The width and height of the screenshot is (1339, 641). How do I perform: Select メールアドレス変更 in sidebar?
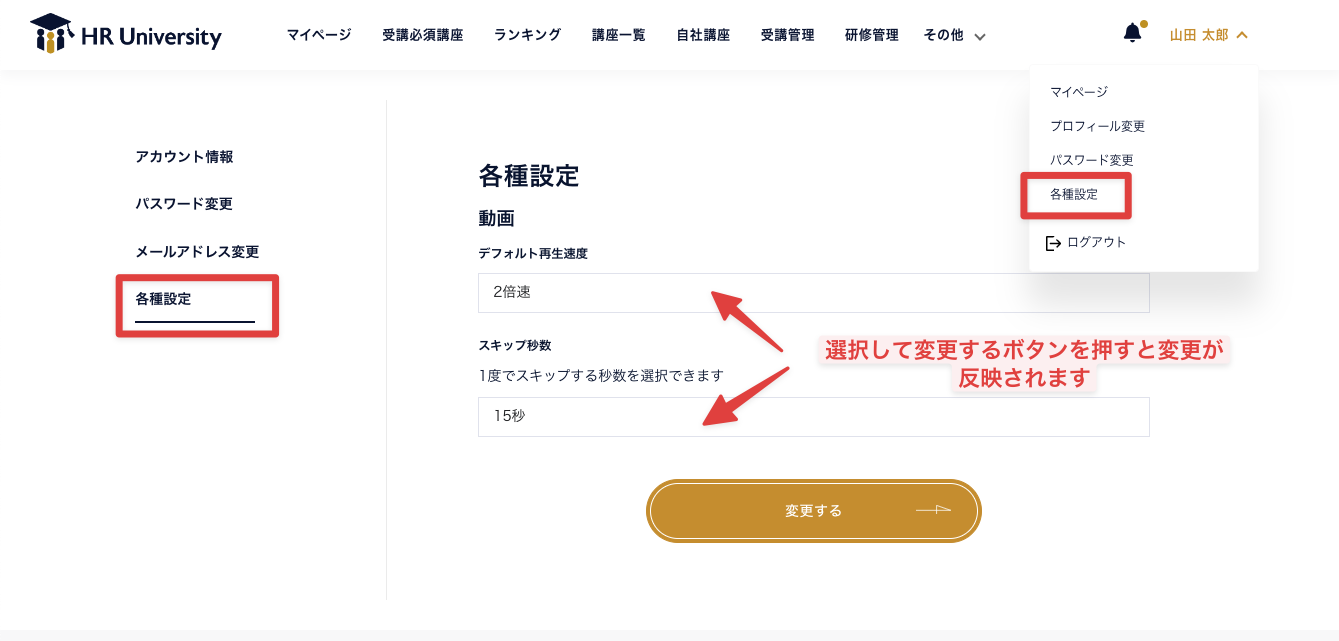pyautogui.click(x=197, y=252)
